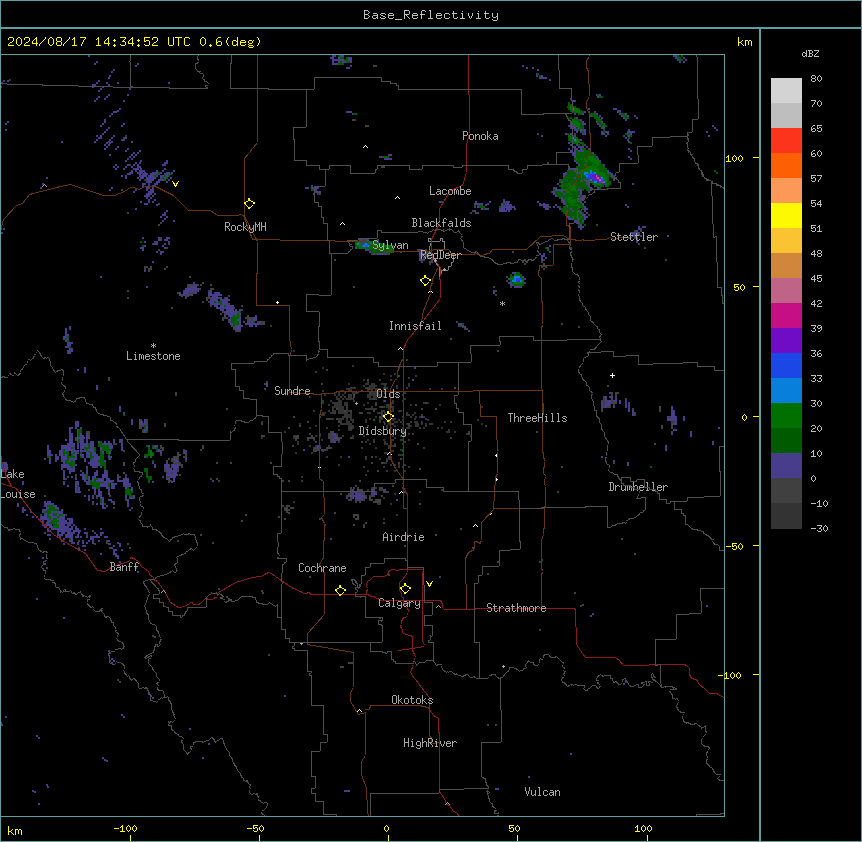Click the radar echo just left of the Sylvan label

pos(363,245)
